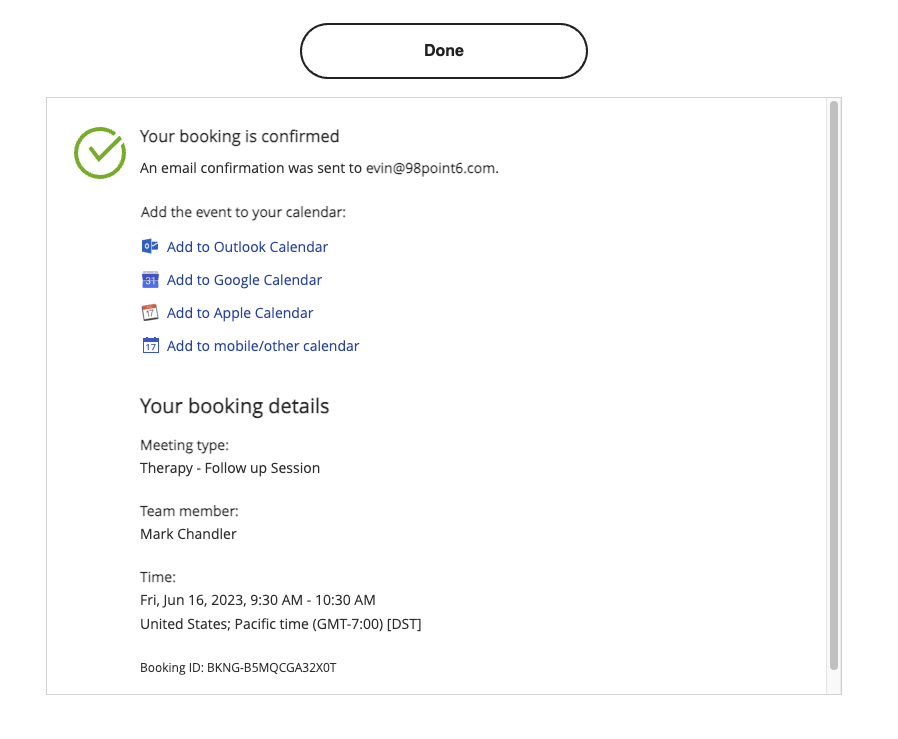The image size is (898, 739).
Task: Click the booking panel scrollbar thumb
Action: pos(833,385)
